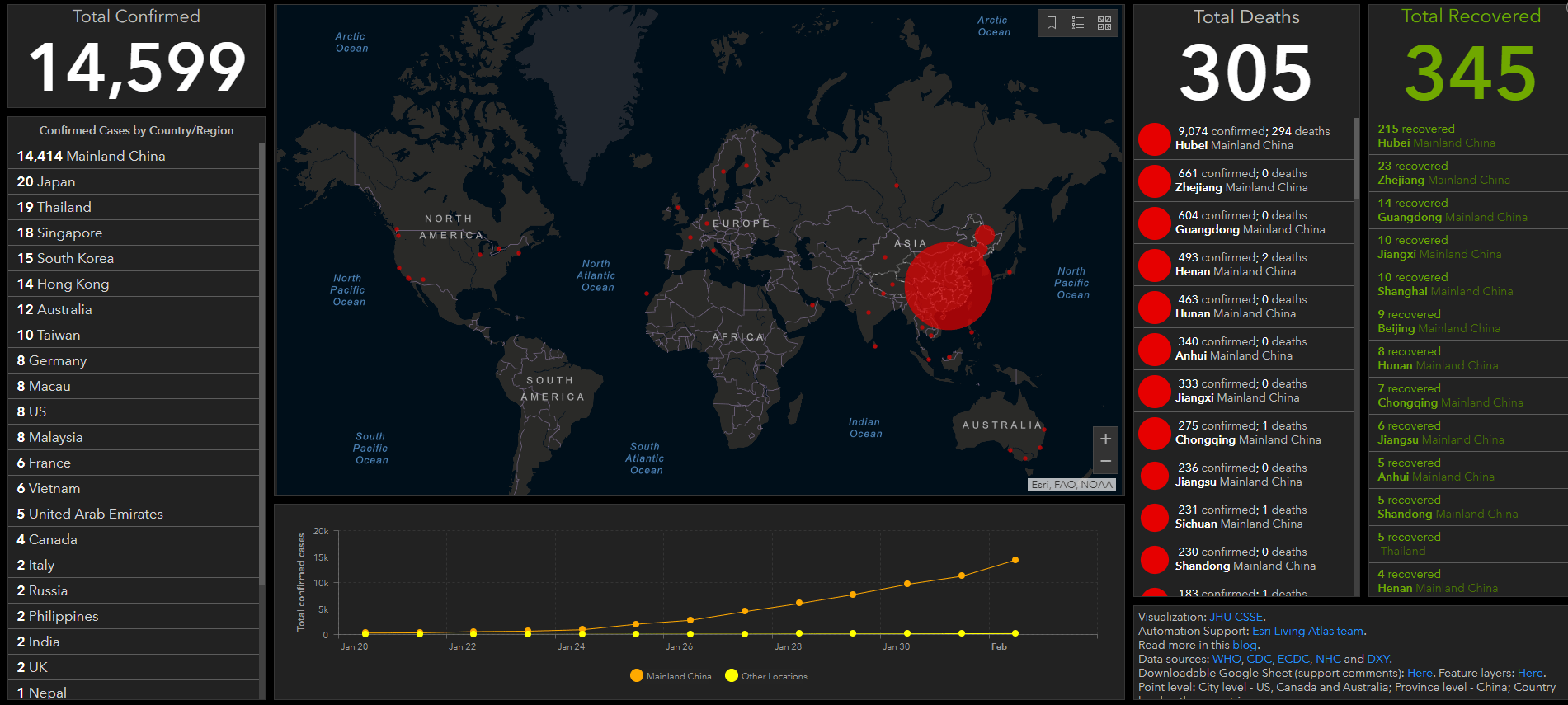Click red circle icon beside Hubei deaths entry

click(x=1154, y=139)
